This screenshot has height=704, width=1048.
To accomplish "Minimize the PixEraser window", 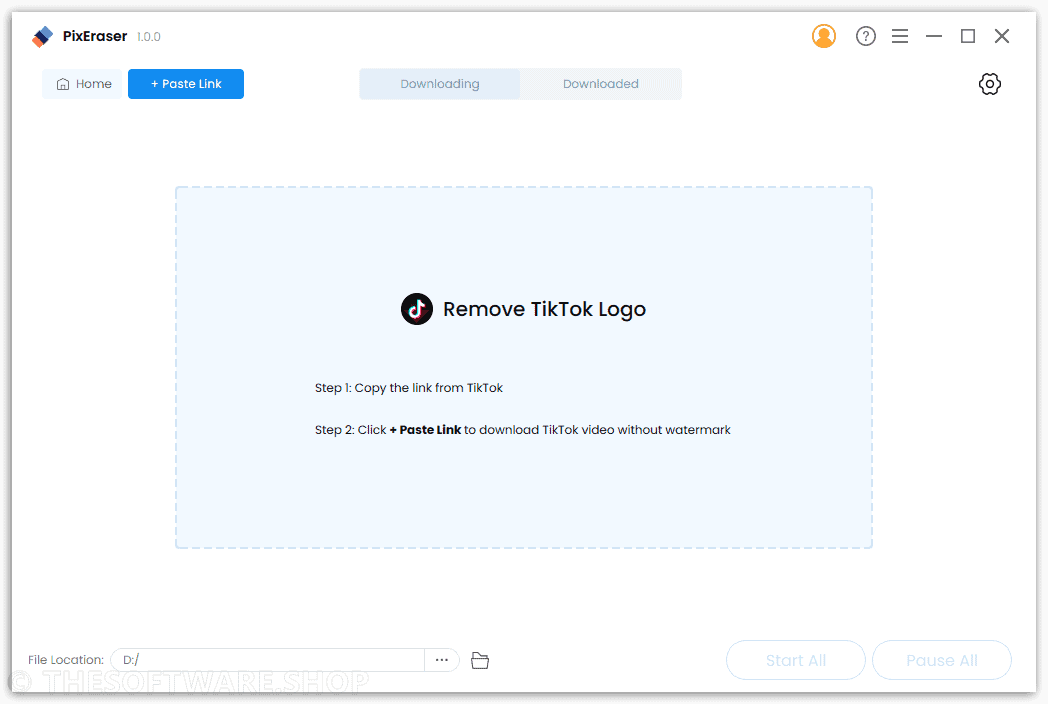I will tap(934, 36).
